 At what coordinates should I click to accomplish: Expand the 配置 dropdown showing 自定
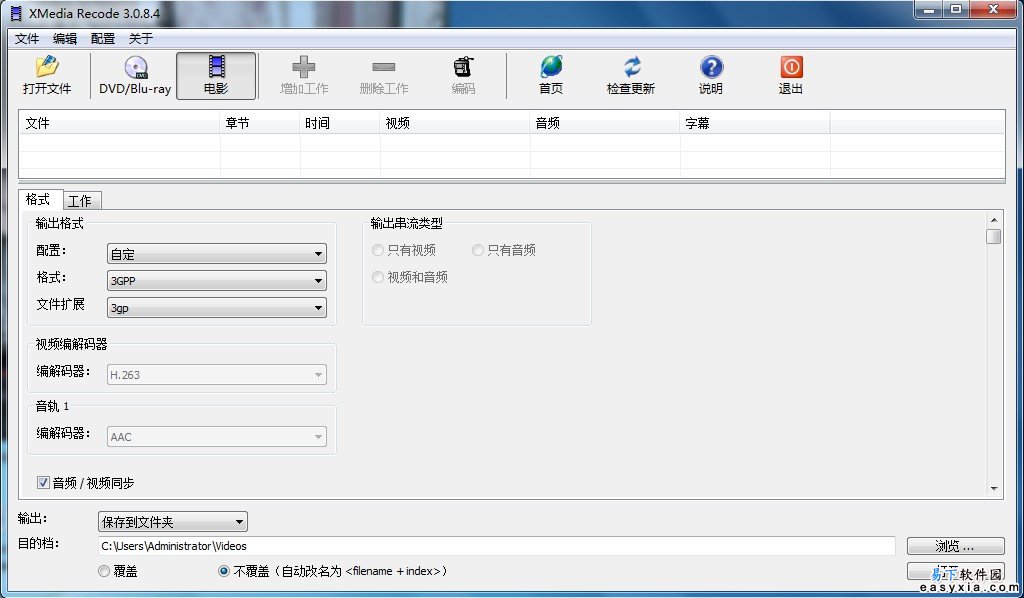pyautogui.click(x=216, y=254)
